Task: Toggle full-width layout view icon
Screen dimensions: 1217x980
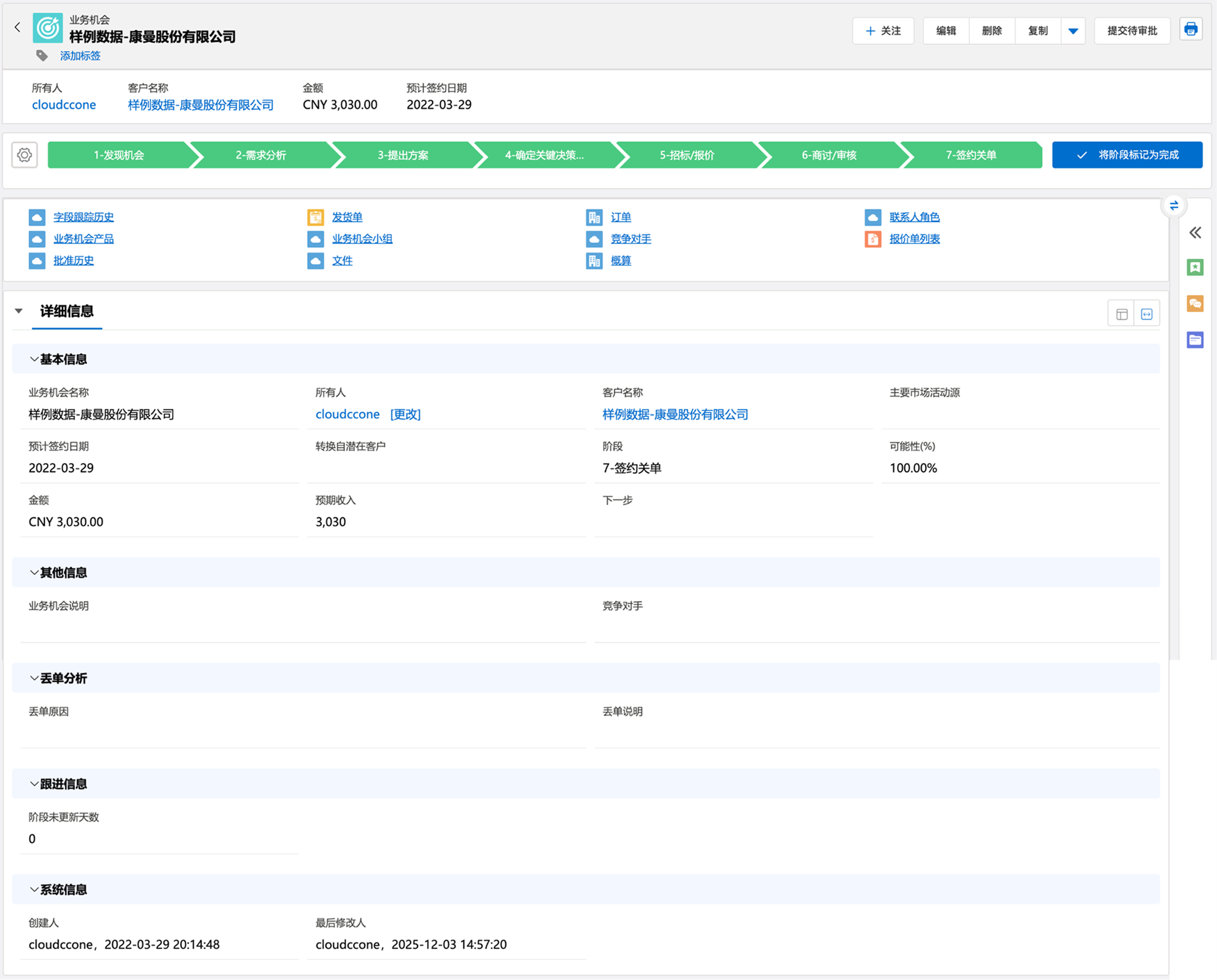Action: pos(1147,314)
